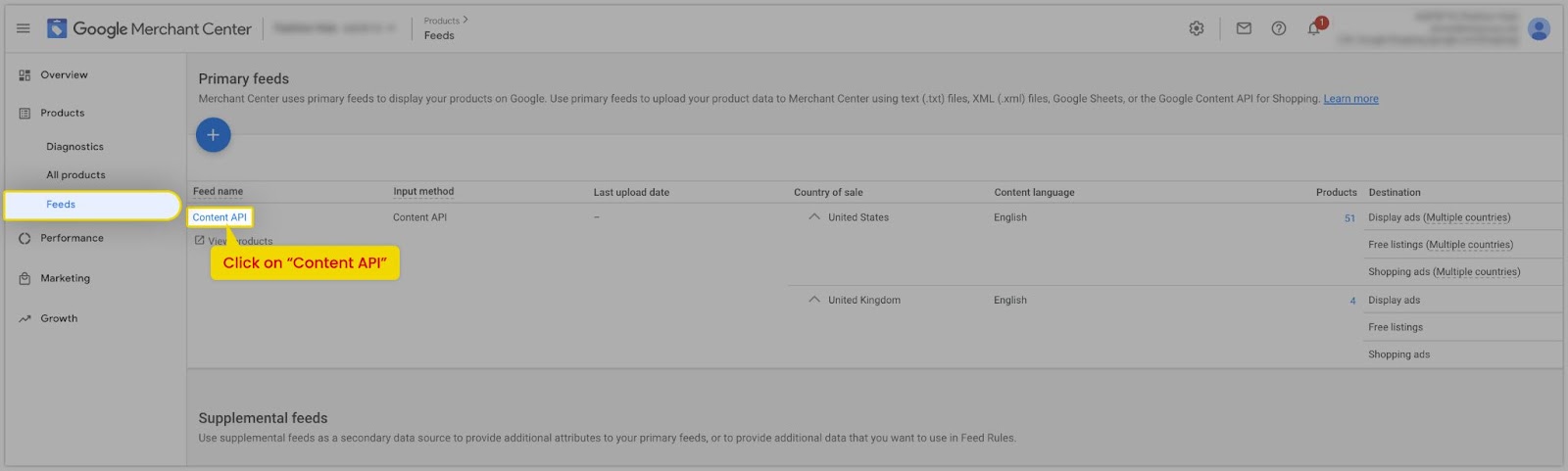
Task: Open the notifications bell
Action: (1314, 28)
